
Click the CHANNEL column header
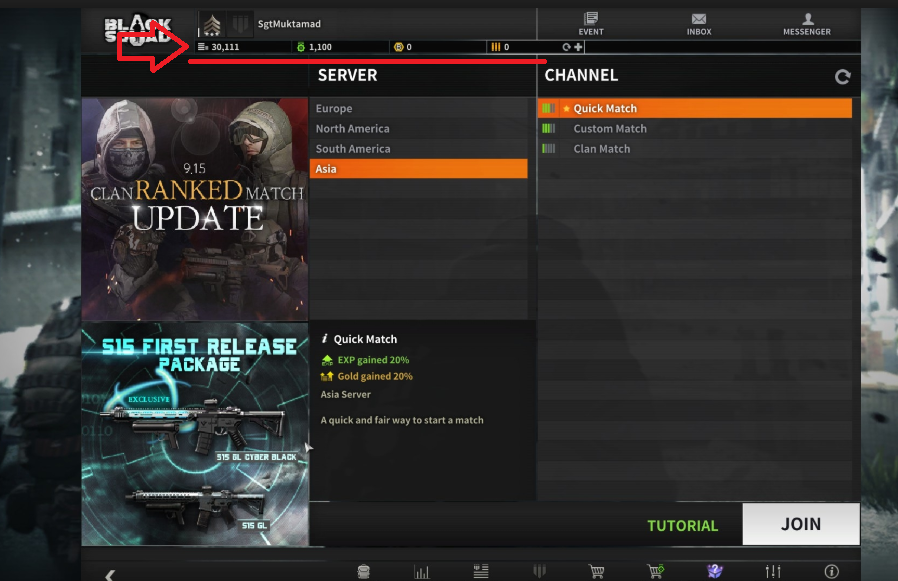click(x=581, y=75)
